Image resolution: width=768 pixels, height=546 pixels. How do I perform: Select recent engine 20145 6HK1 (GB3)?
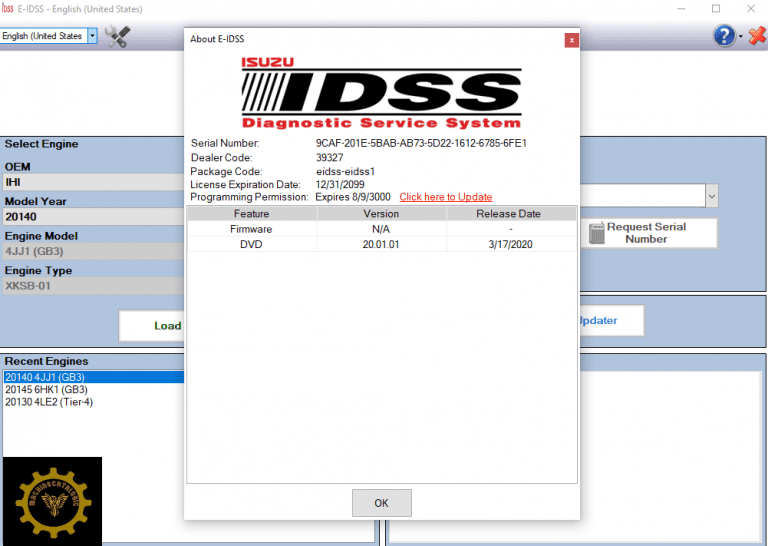(x=46, y=389)
